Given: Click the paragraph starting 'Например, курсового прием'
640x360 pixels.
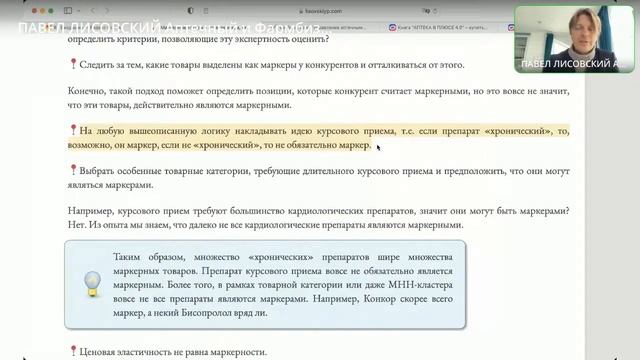Looking at the screenshot, I should coord(318,218).
